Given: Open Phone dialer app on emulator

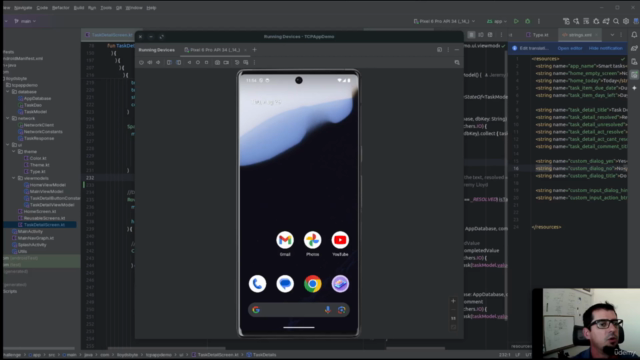Looking at the screenshot, I should [258, 284].
